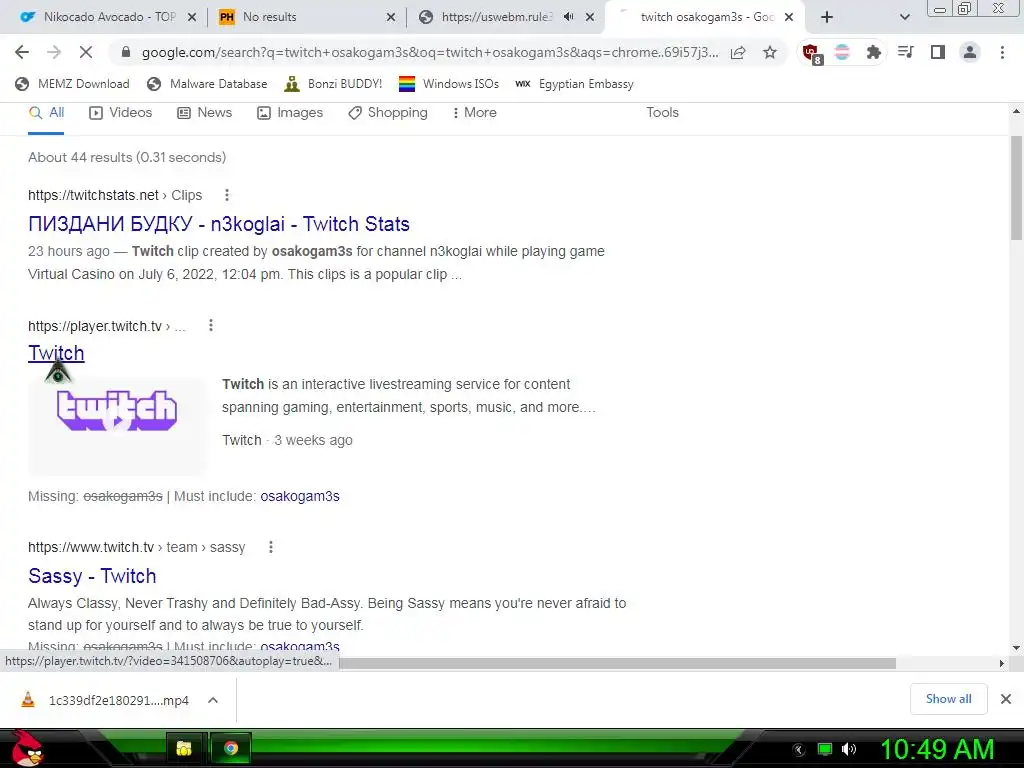Open the Windows ISOs bookmark
The image size is (1024, 768).
click(449, 84)
